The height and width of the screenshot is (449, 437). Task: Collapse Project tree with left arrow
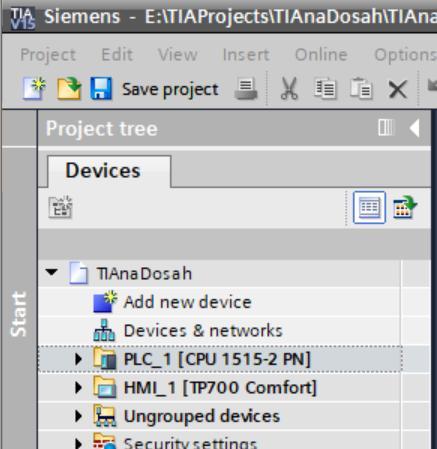(414, 128)
